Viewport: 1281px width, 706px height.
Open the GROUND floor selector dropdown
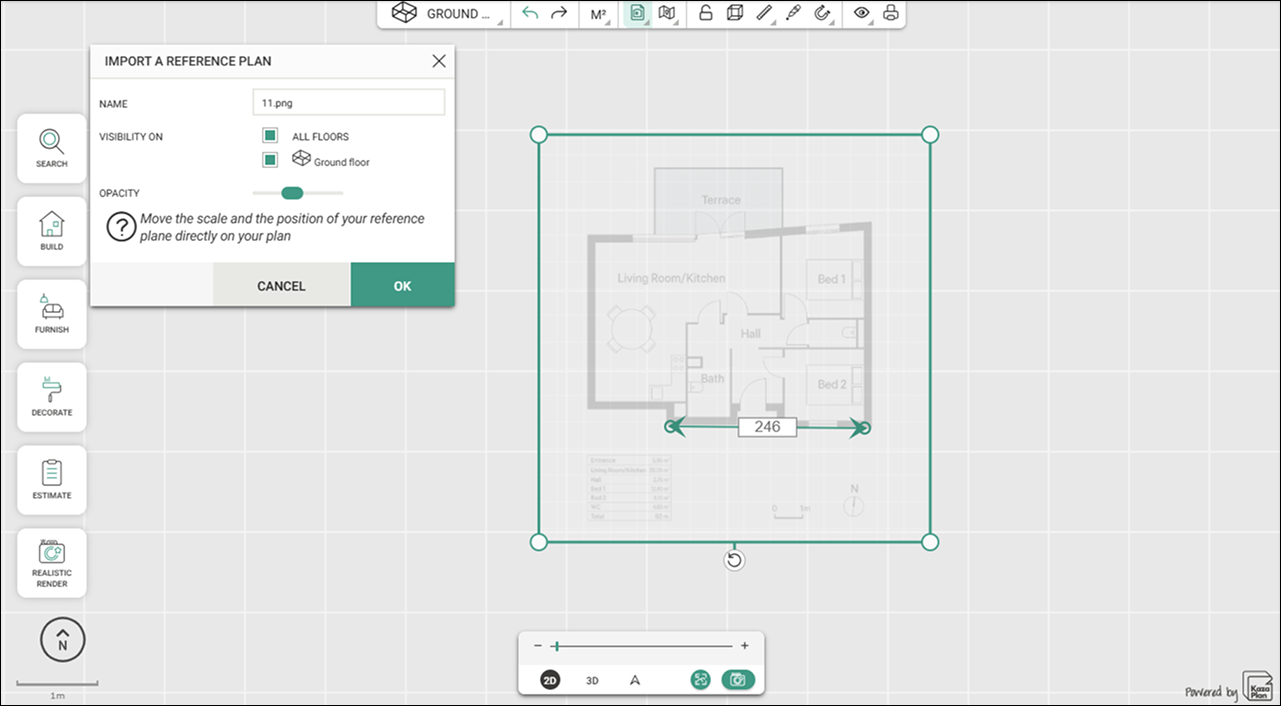pos(445,14)
